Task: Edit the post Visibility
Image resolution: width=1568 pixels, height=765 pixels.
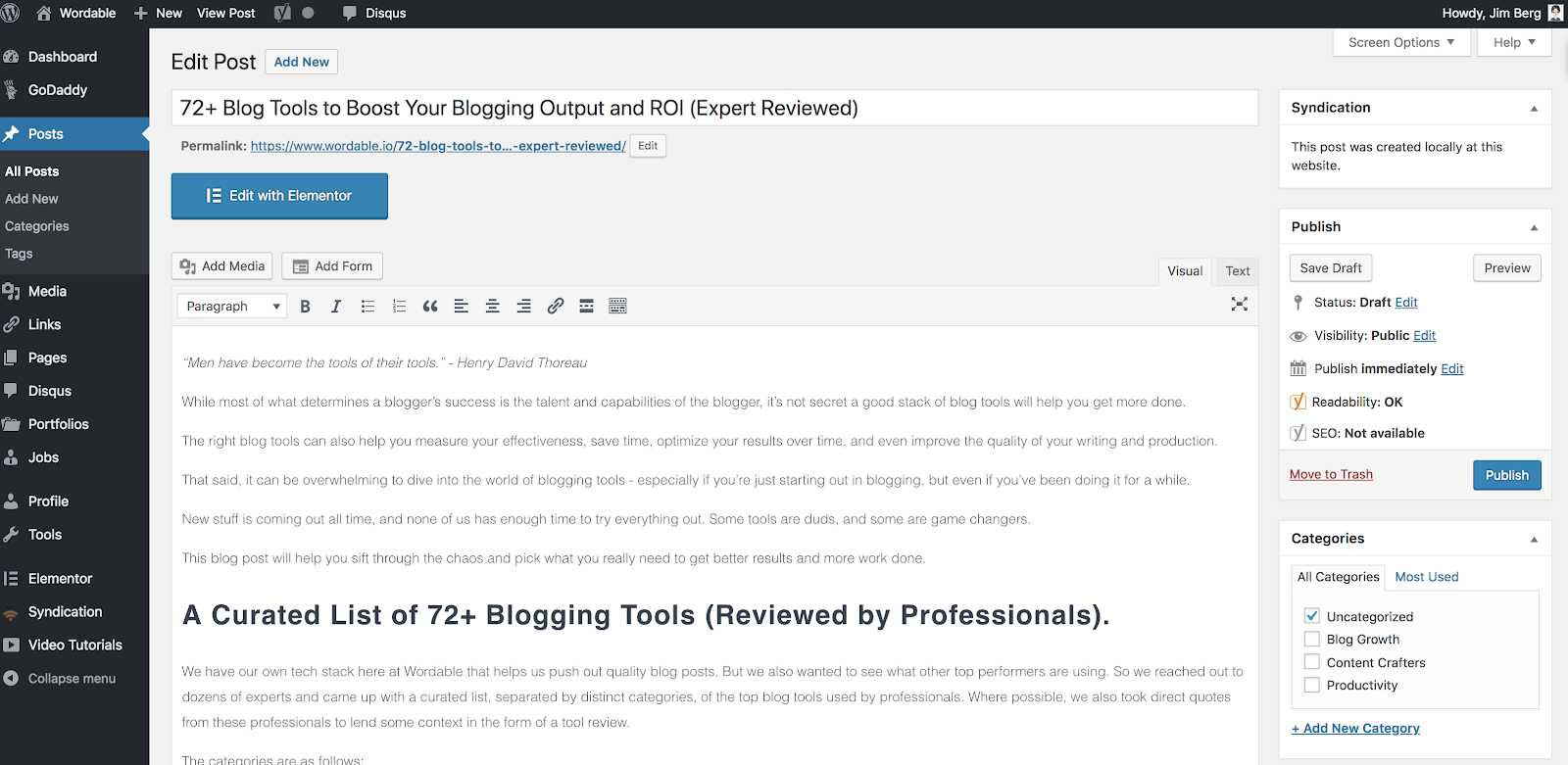Action: coord(1425,336)
